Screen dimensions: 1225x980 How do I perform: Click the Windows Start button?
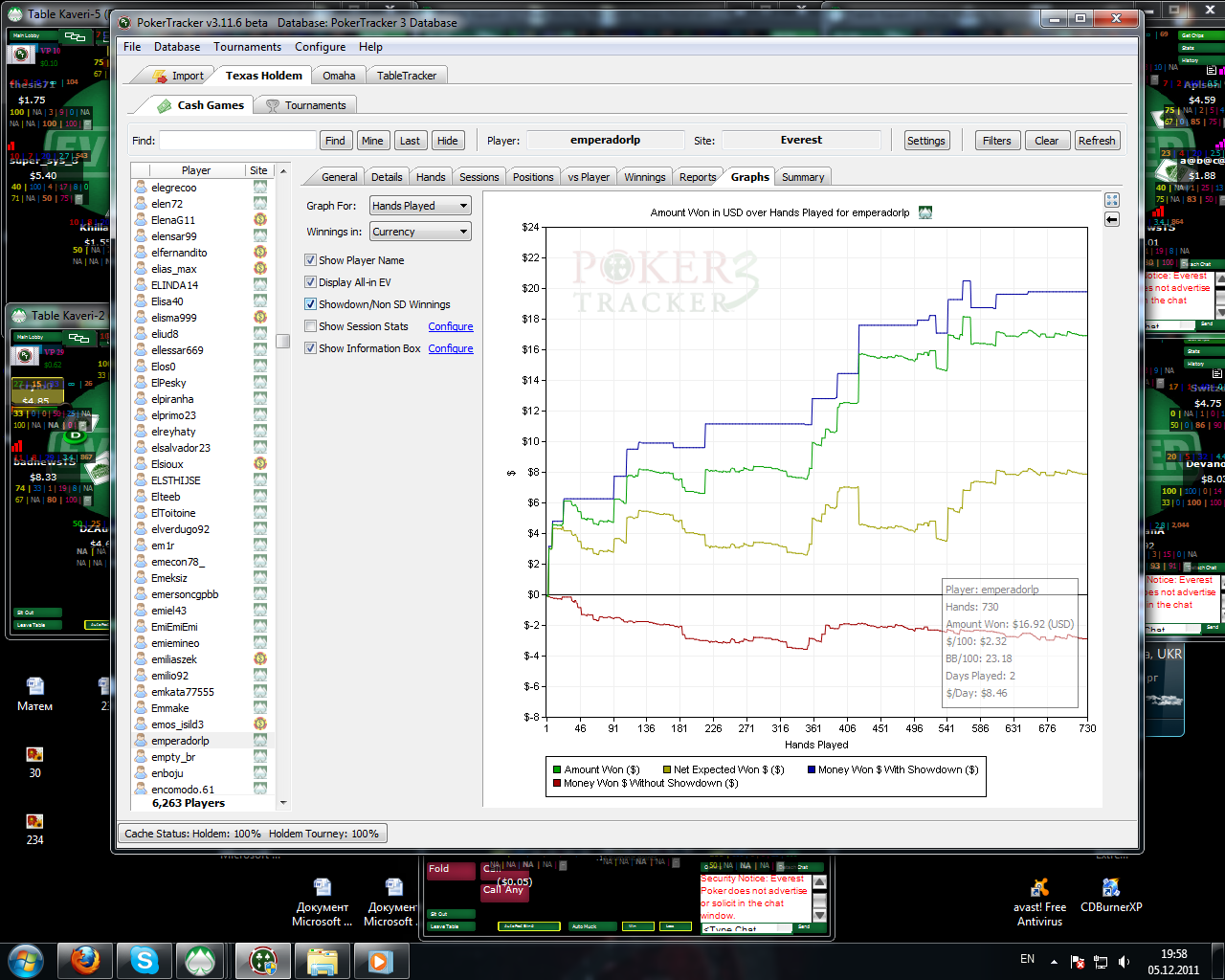25,960
